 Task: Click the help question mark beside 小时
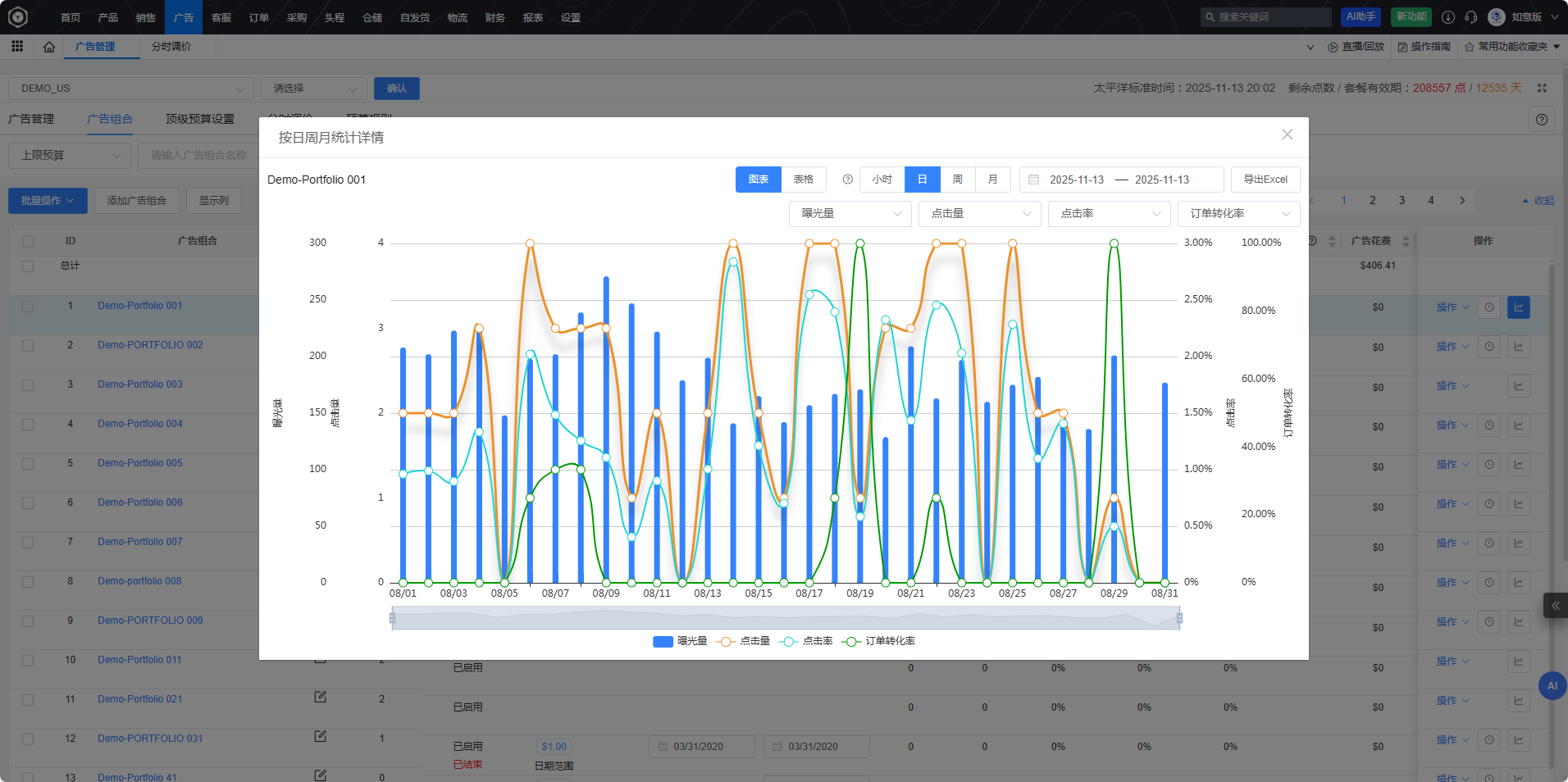847,180
